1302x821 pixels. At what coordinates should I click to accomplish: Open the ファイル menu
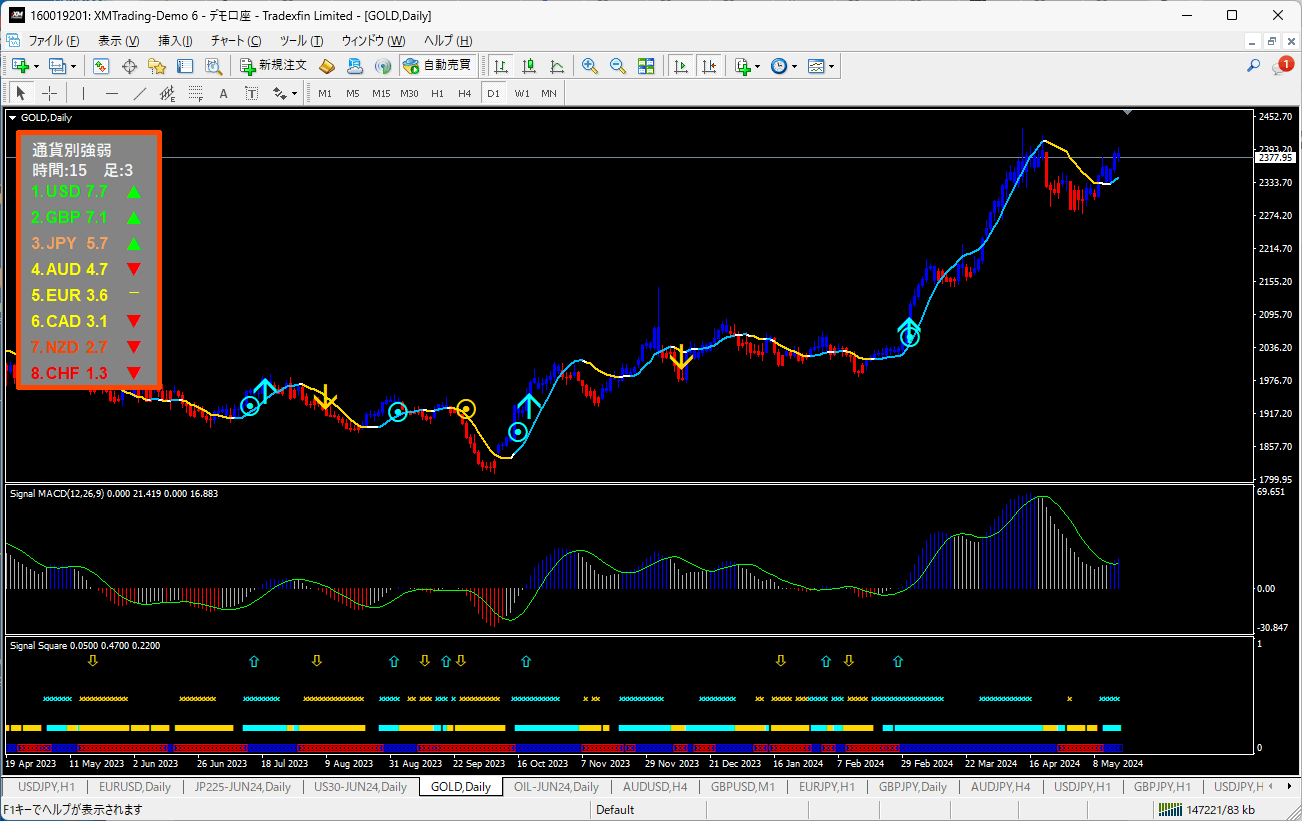(54, 41)
